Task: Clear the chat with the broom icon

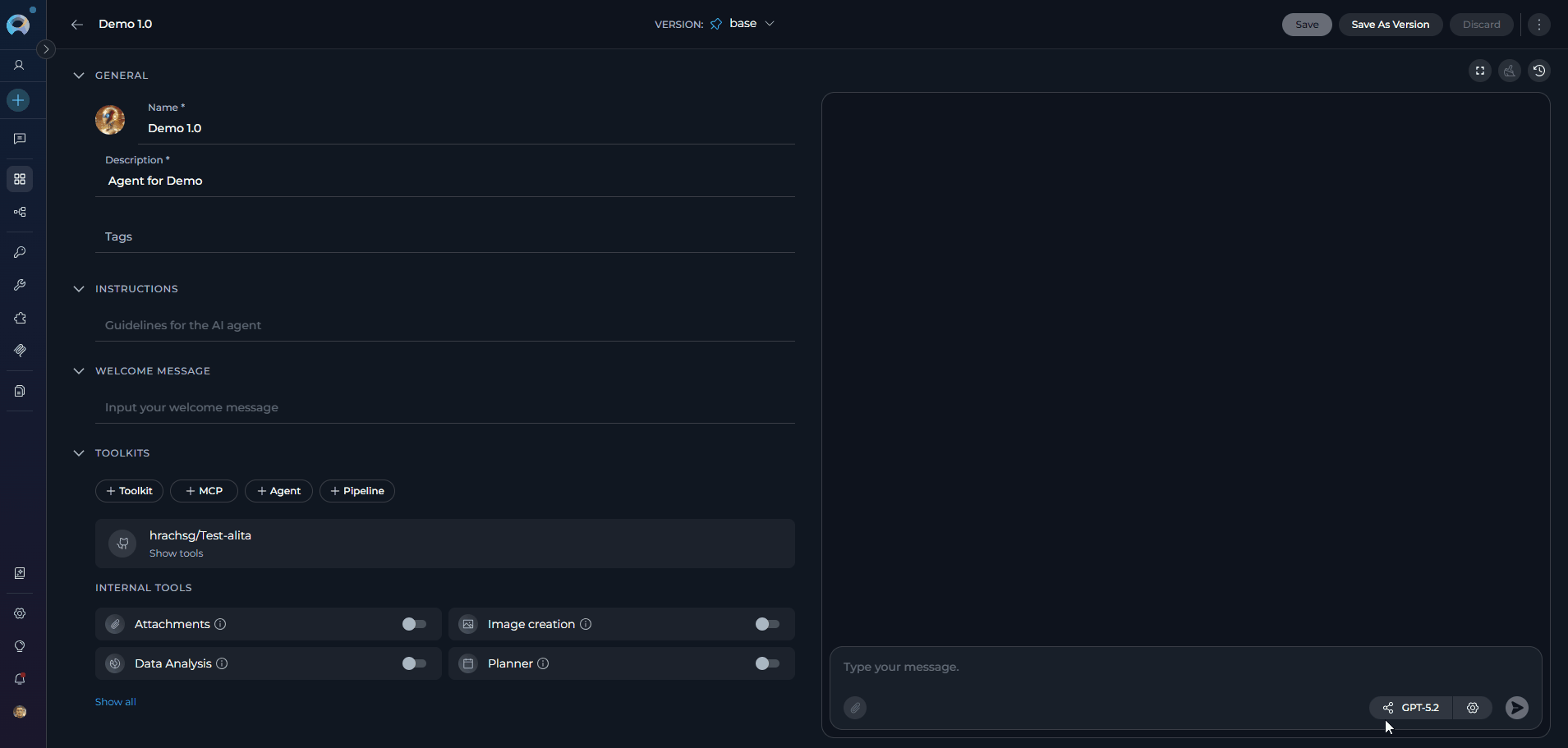Action: click(x=1510, y=71)
